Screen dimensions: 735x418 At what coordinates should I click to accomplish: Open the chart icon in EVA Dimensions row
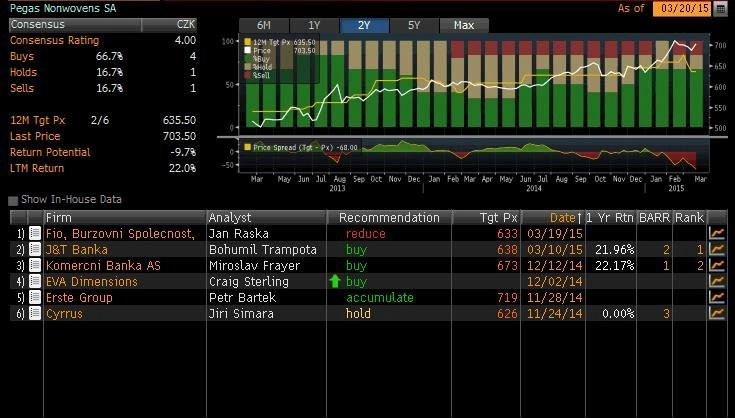[717, 281]
